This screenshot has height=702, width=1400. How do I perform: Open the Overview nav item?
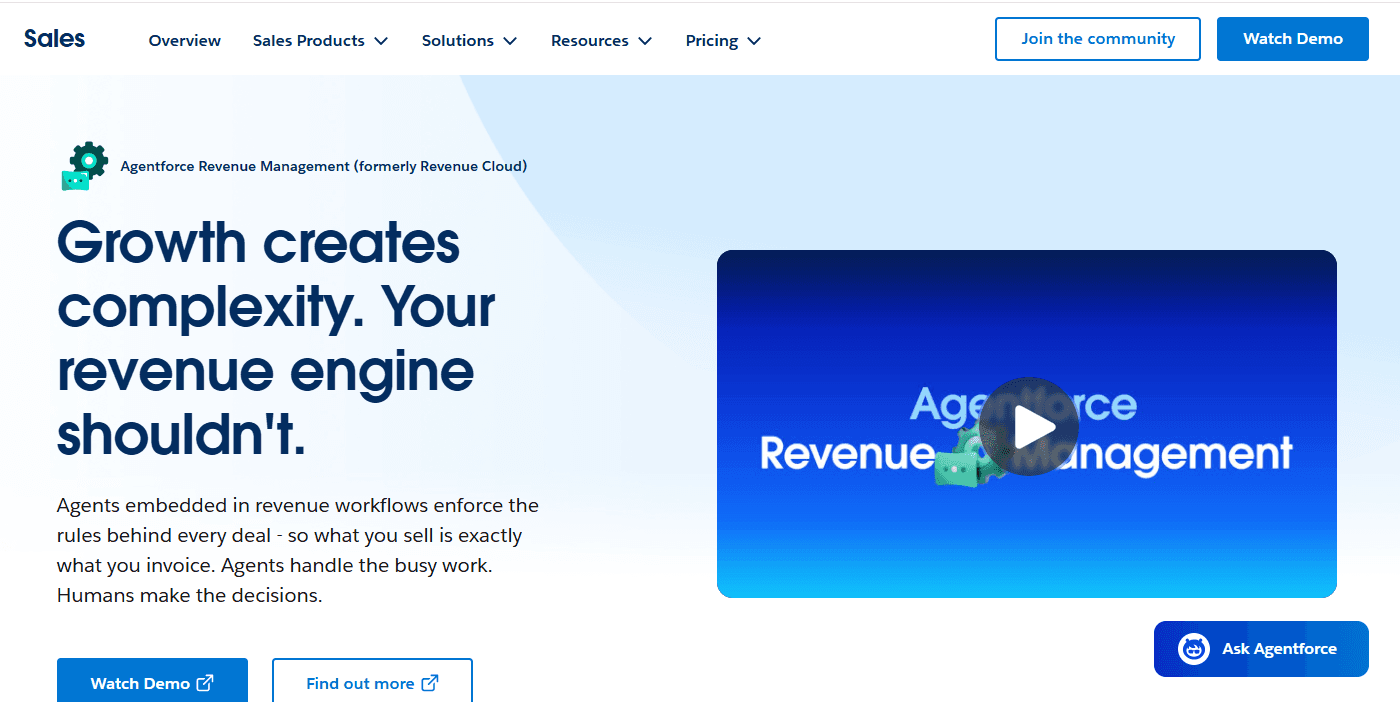pos(185,41)
